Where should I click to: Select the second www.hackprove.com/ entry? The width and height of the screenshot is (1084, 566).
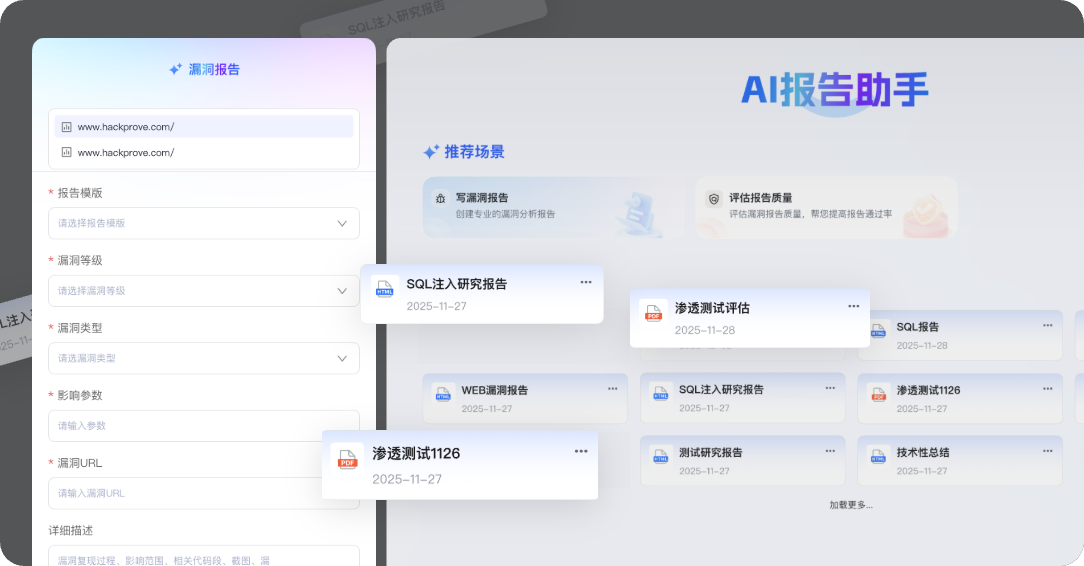(x=204, y=152)
